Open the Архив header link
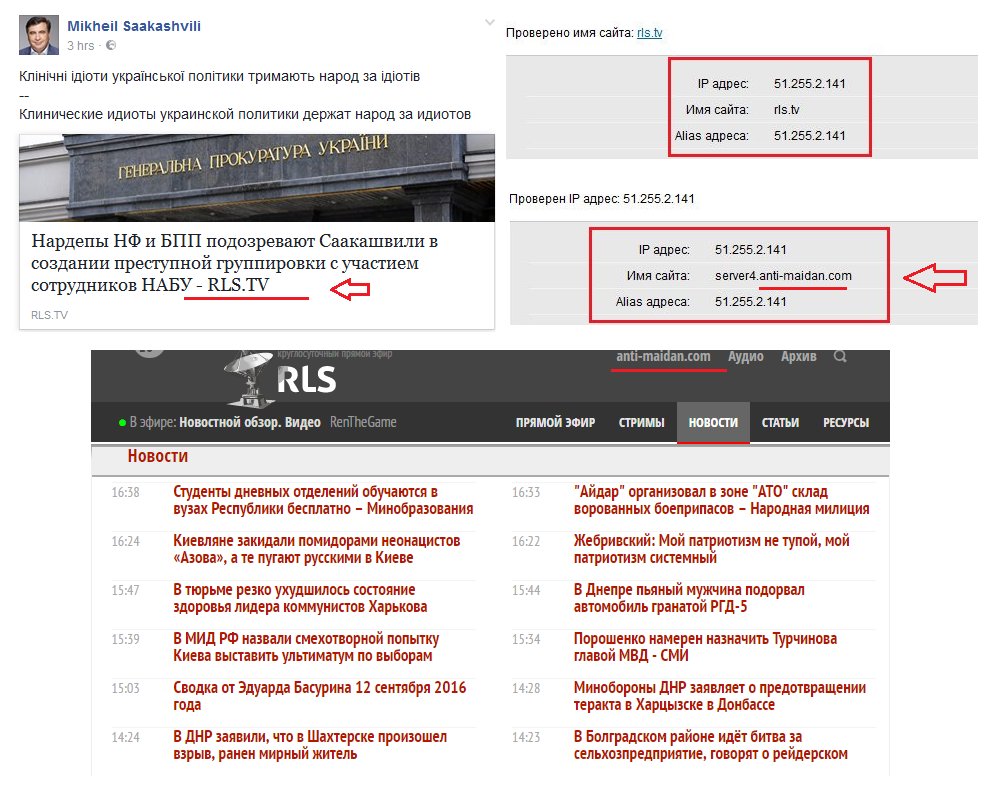Screen dimensions: 1000x790 [x=798, y=356]
